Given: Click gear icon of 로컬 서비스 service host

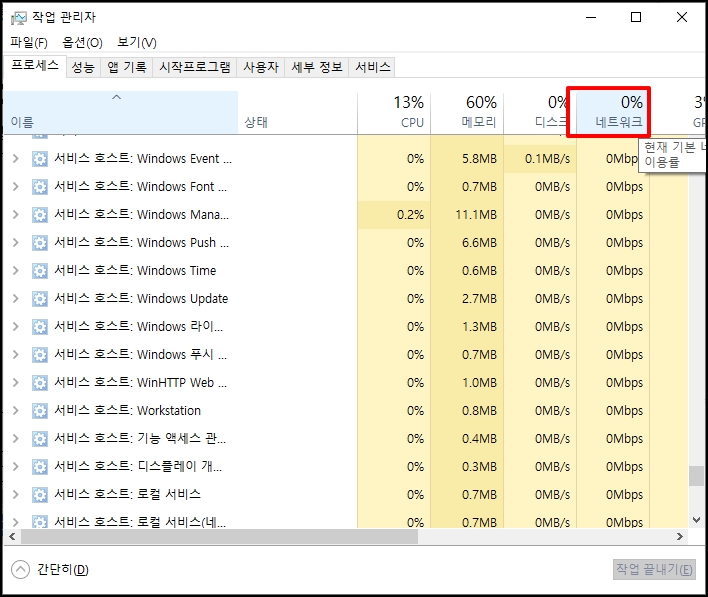Looking at the screenshot, I should point(40,495).
